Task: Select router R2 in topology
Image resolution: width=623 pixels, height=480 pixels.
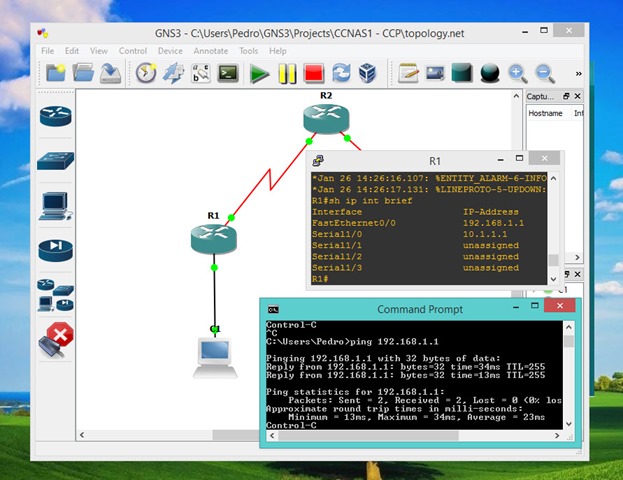Action: click(326, 118)
